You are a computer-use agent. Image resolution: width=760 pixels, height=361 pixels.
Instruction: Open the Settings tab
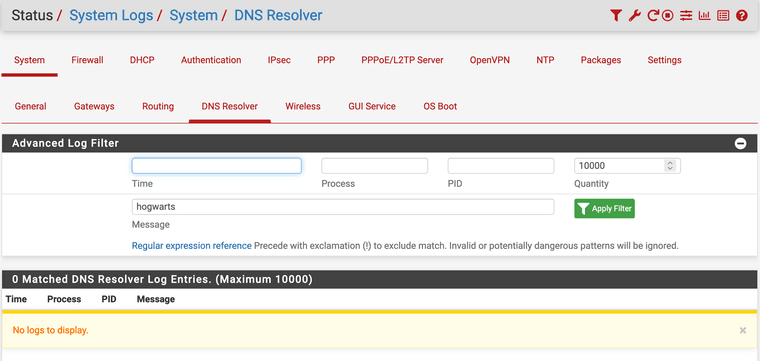click(x=665, y=60)
